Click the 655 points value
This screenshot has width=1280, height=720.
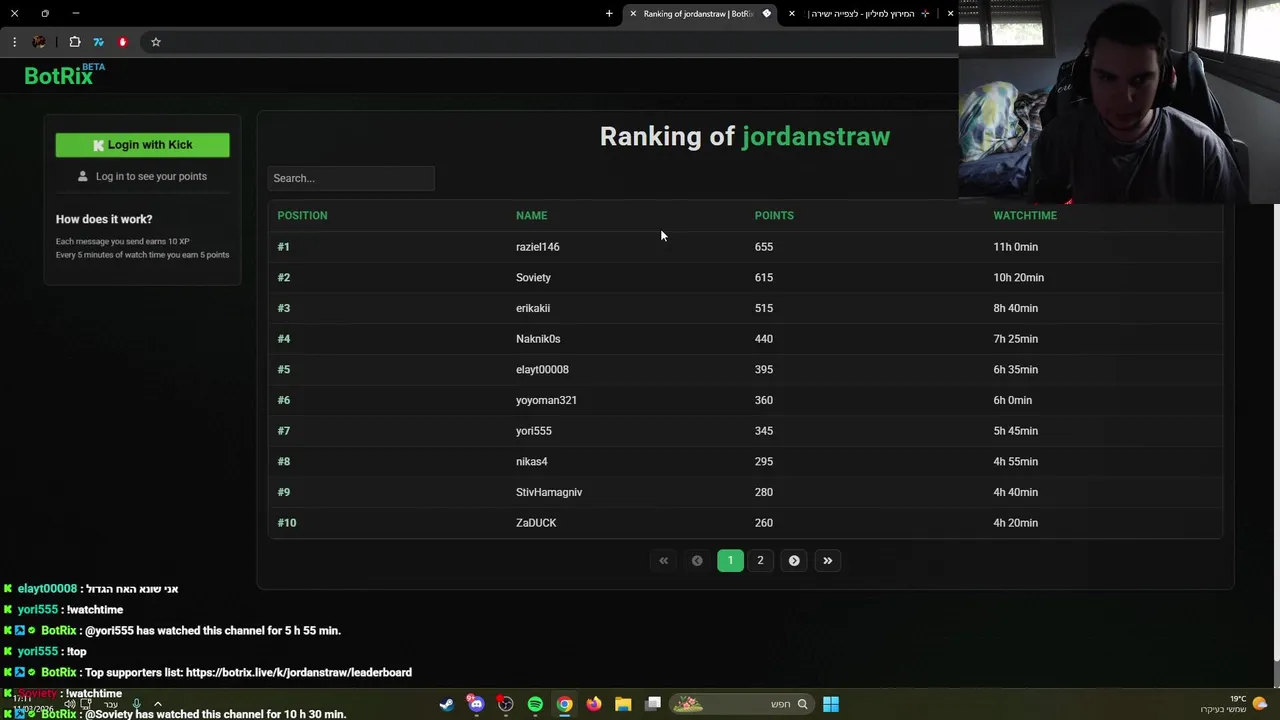[764, 247]
